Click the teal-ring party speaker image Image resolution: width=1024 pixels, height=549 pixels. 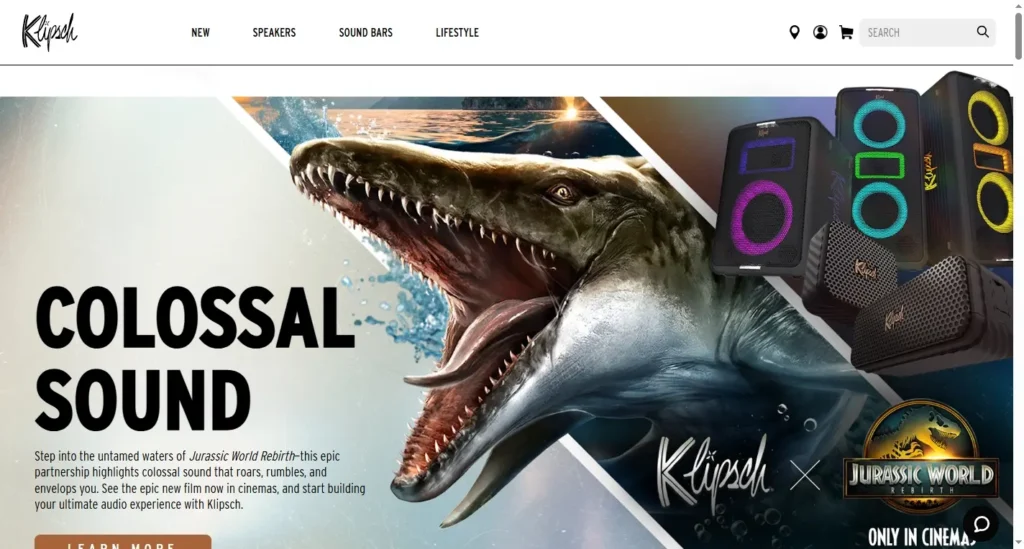click(878, 170)
